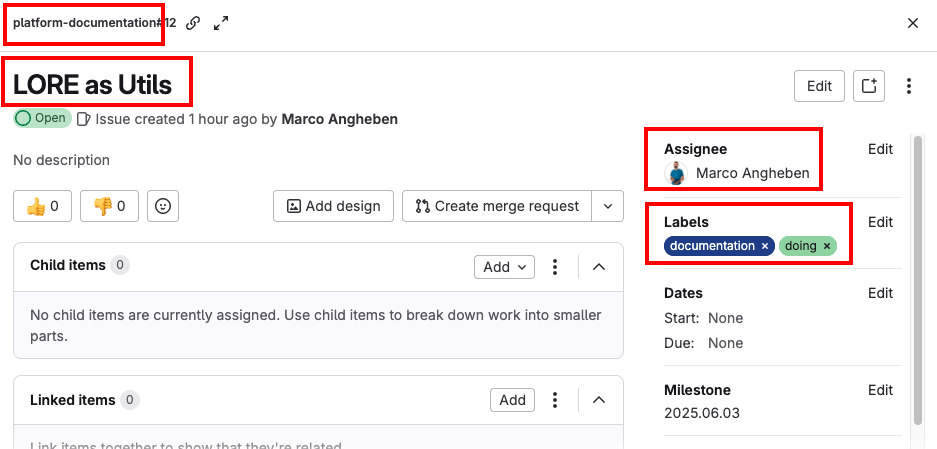Open the Edit title button
This screenshot has height=449, width=937.
click(x=819, y=86)
